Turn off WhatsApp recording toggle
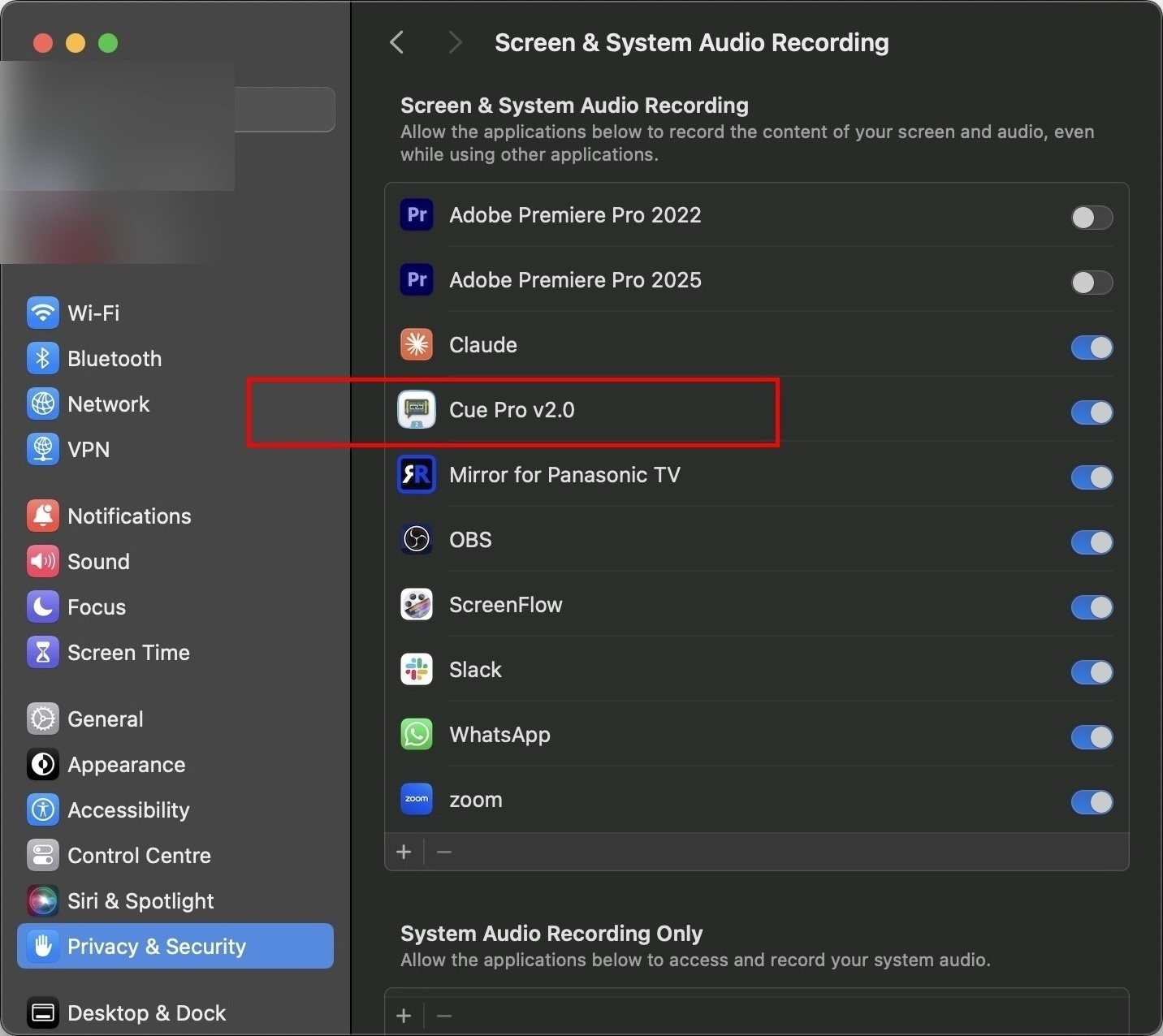Image resolution: width=1163 pixels, height=1036 pixels. coord(1092,737)
